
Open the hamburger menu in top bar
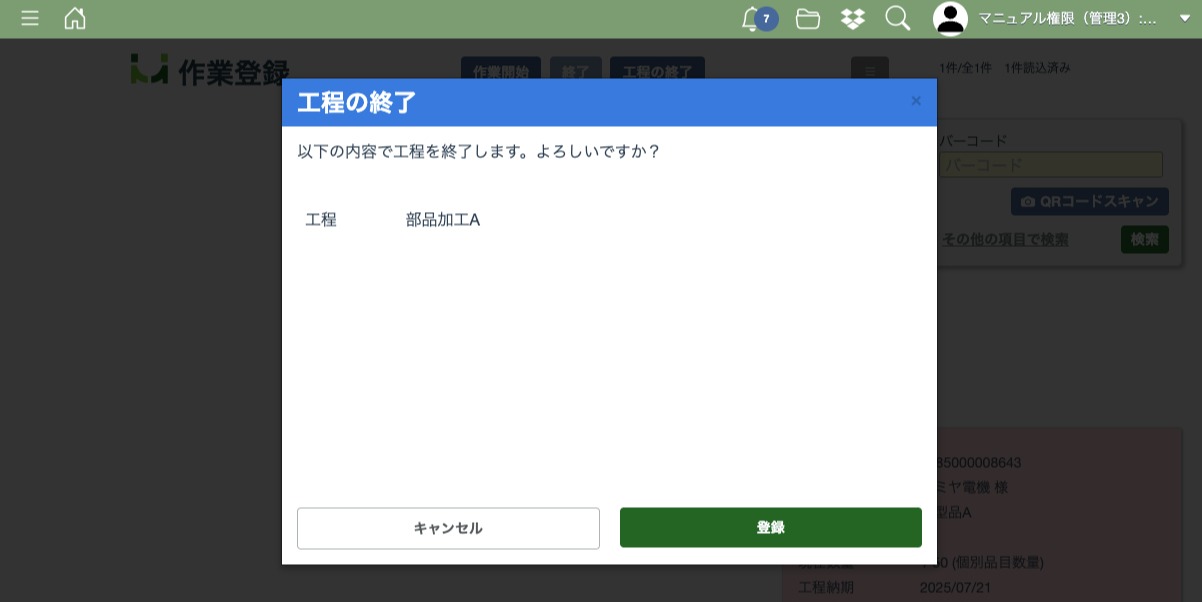(30, 18)
